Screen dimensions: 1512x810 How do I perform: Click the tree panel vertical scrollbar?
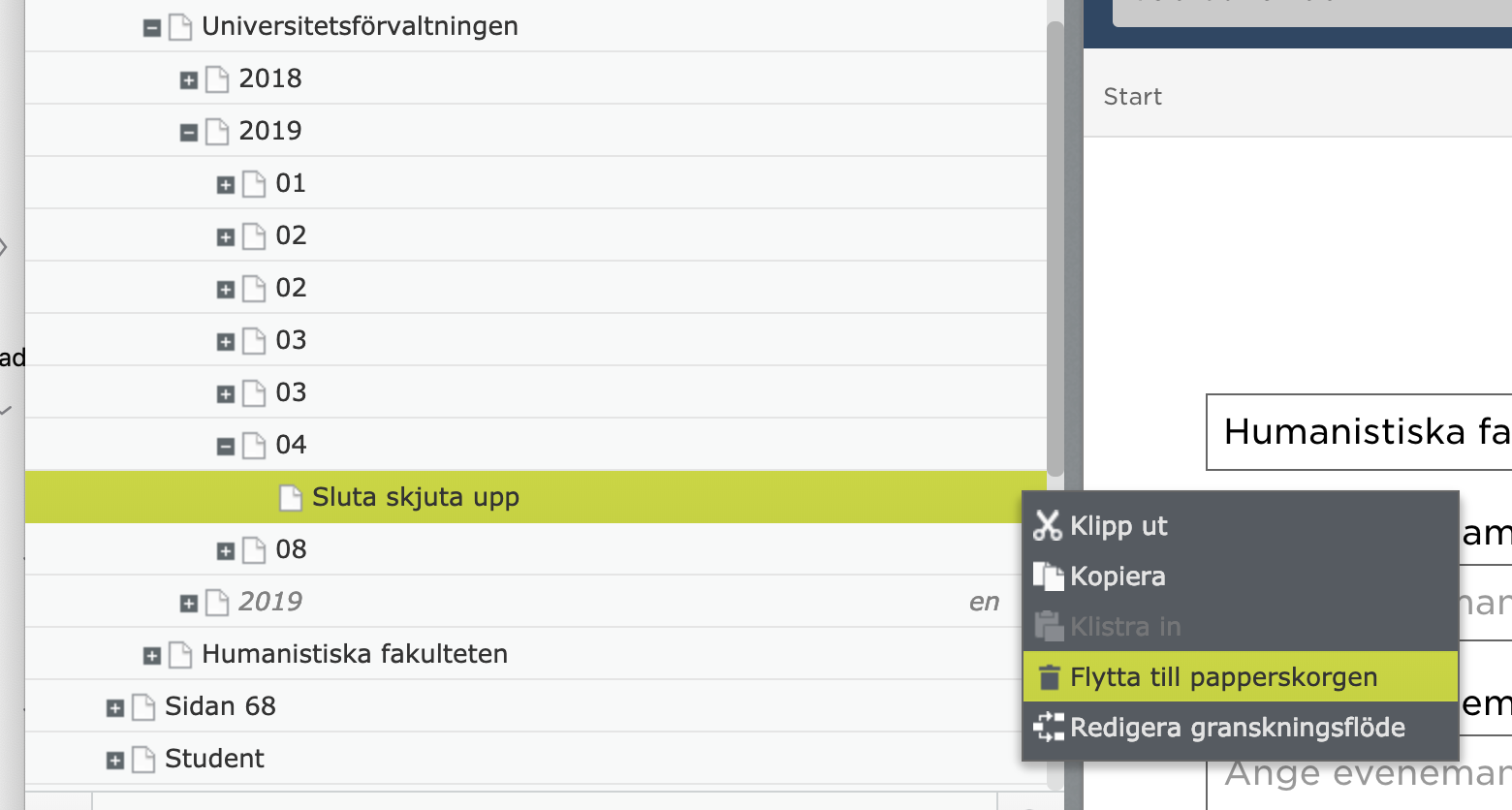(1055, 242)
